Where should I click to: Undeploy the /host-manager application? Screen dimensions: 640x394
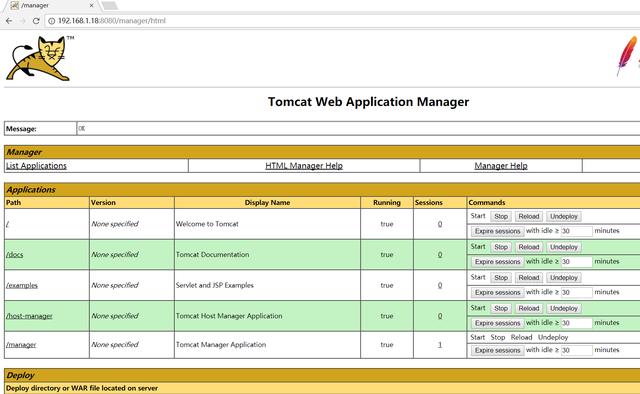[564, 308]
